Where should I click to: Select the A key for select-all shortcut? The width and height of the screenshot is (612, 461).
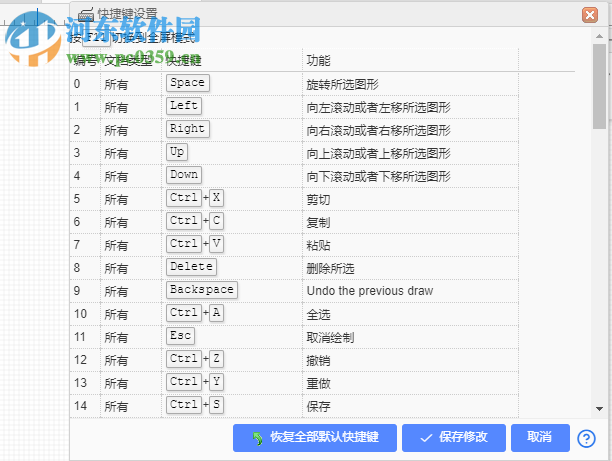point(217,313)
